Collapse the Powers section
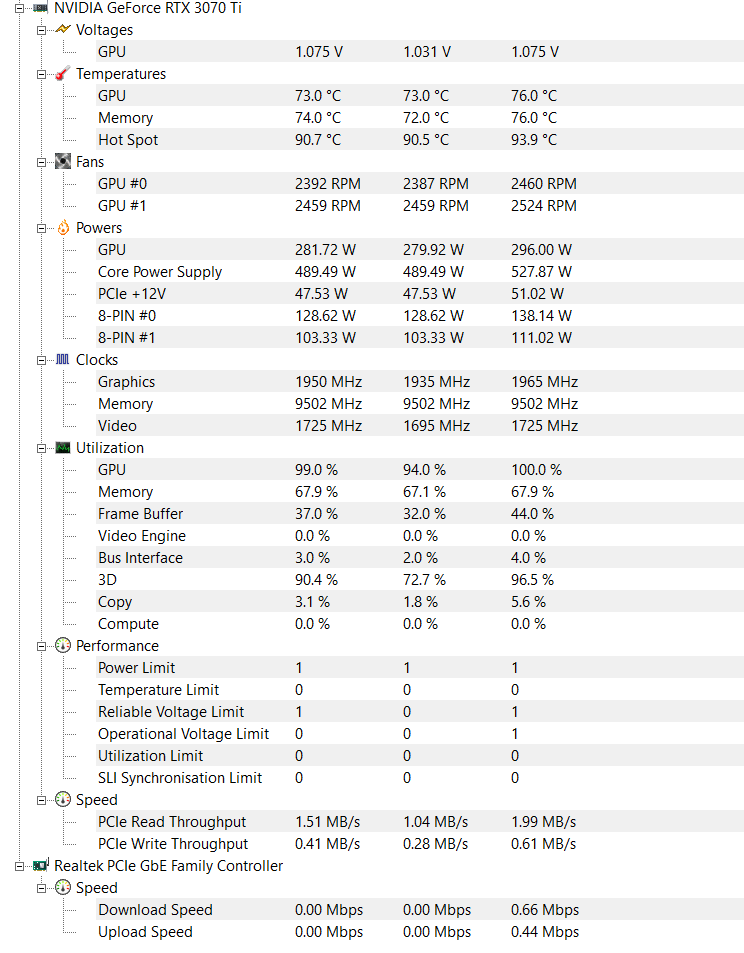The width and height of the screenshot is (744, 953). 42,228
